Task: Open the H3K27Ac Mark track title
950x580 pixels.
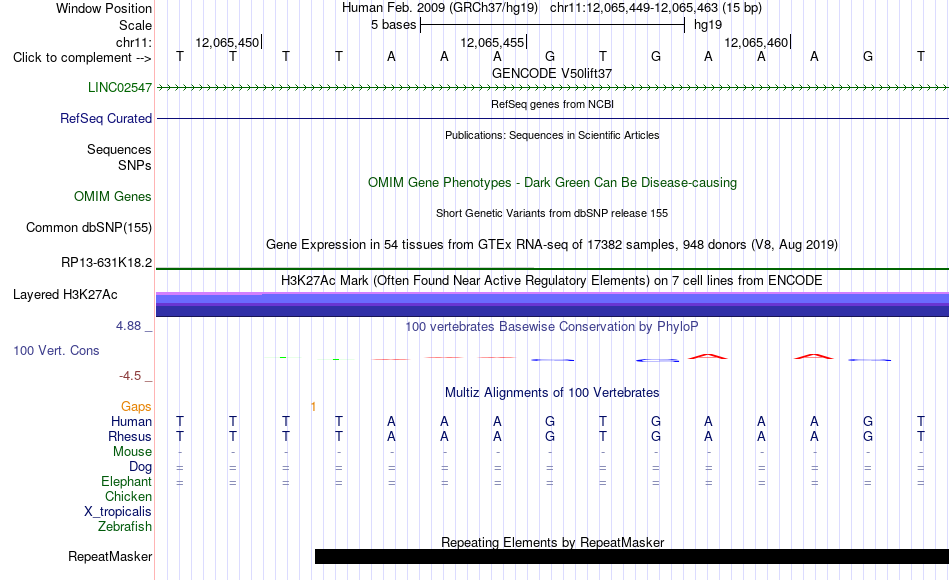Action: tap(551, 281)
